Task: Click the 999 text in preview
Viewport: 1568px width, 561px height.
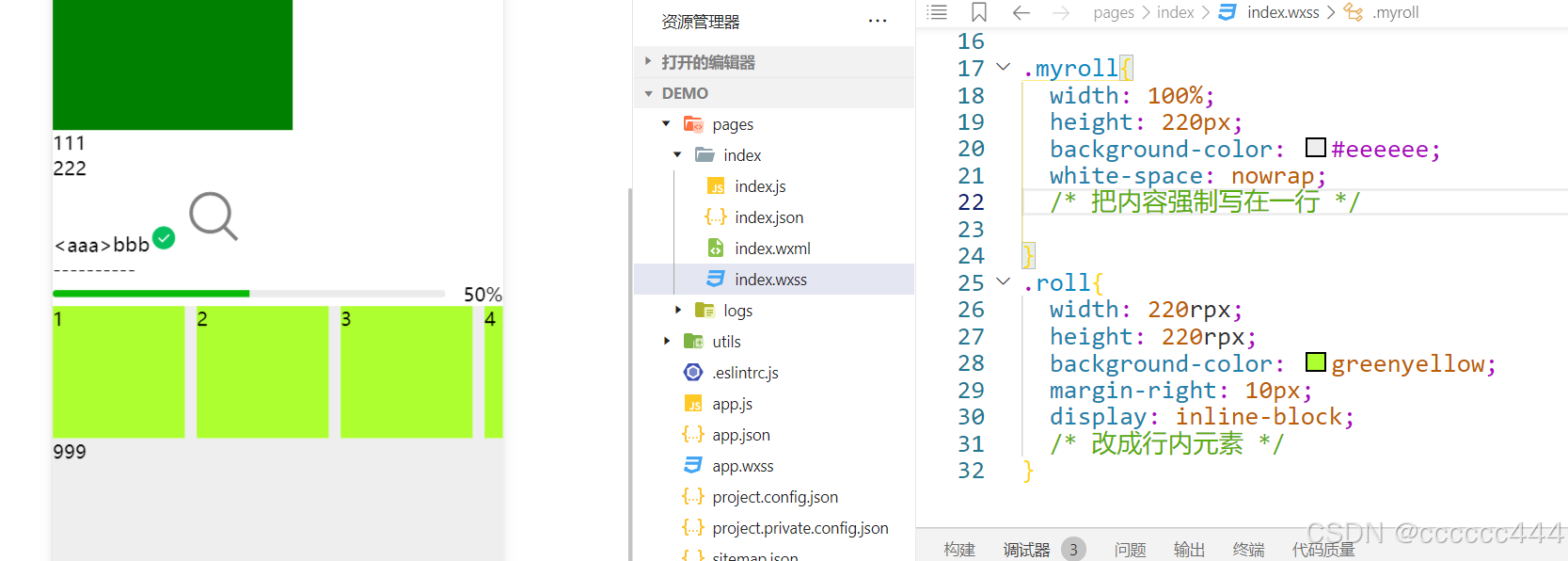Action: (x=70, y=452)
